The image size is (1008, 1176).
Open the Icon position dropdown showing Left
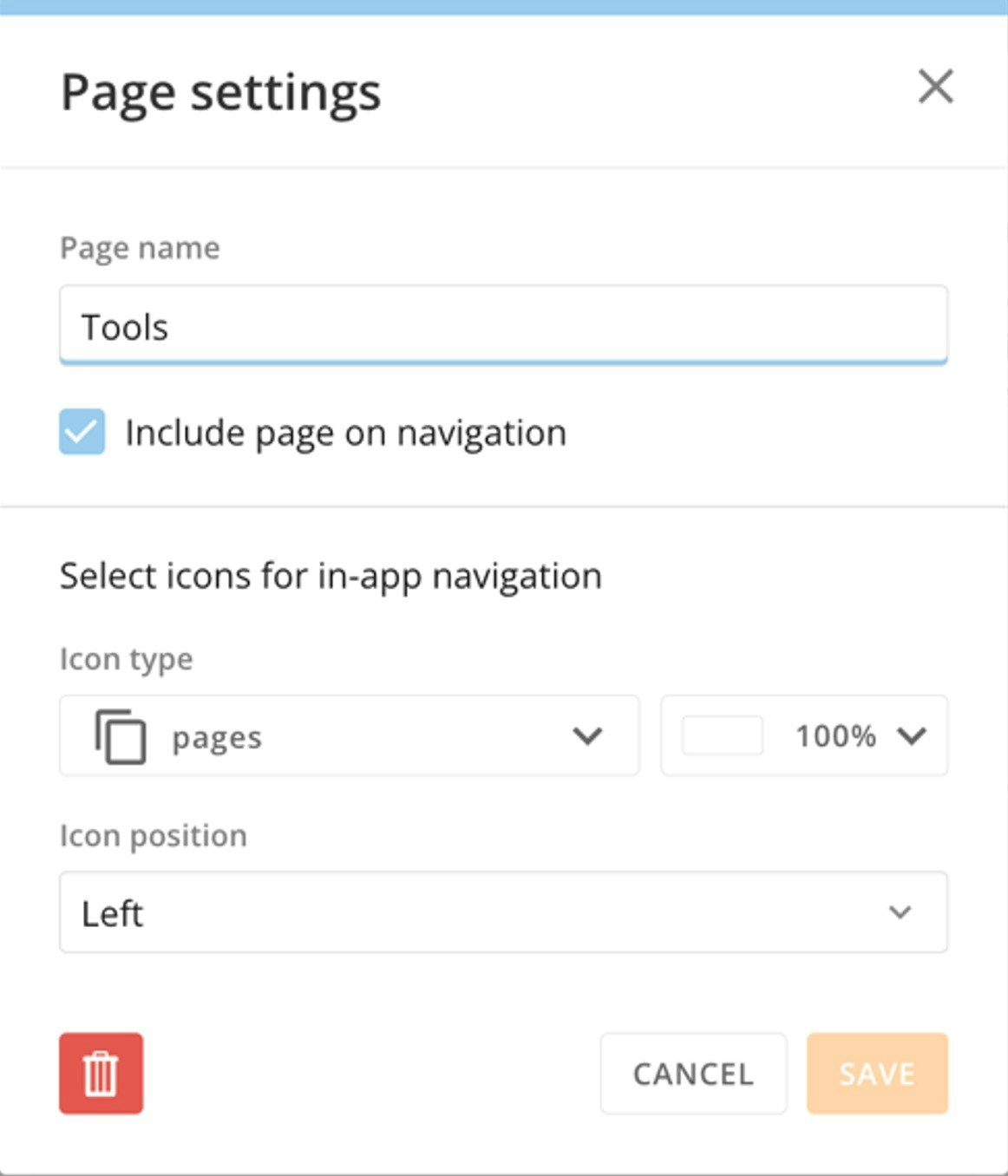503,911
